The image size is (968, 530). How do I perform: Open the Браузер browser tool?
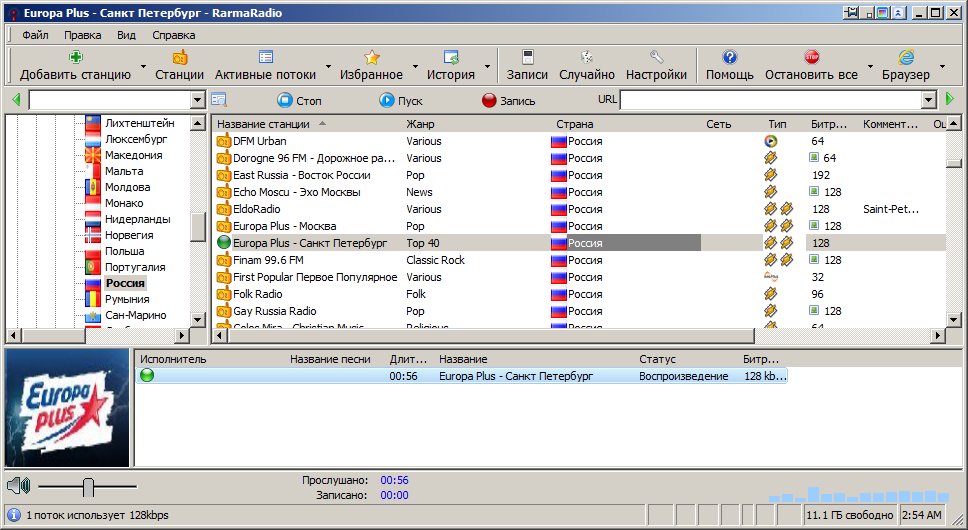point(906,66)
